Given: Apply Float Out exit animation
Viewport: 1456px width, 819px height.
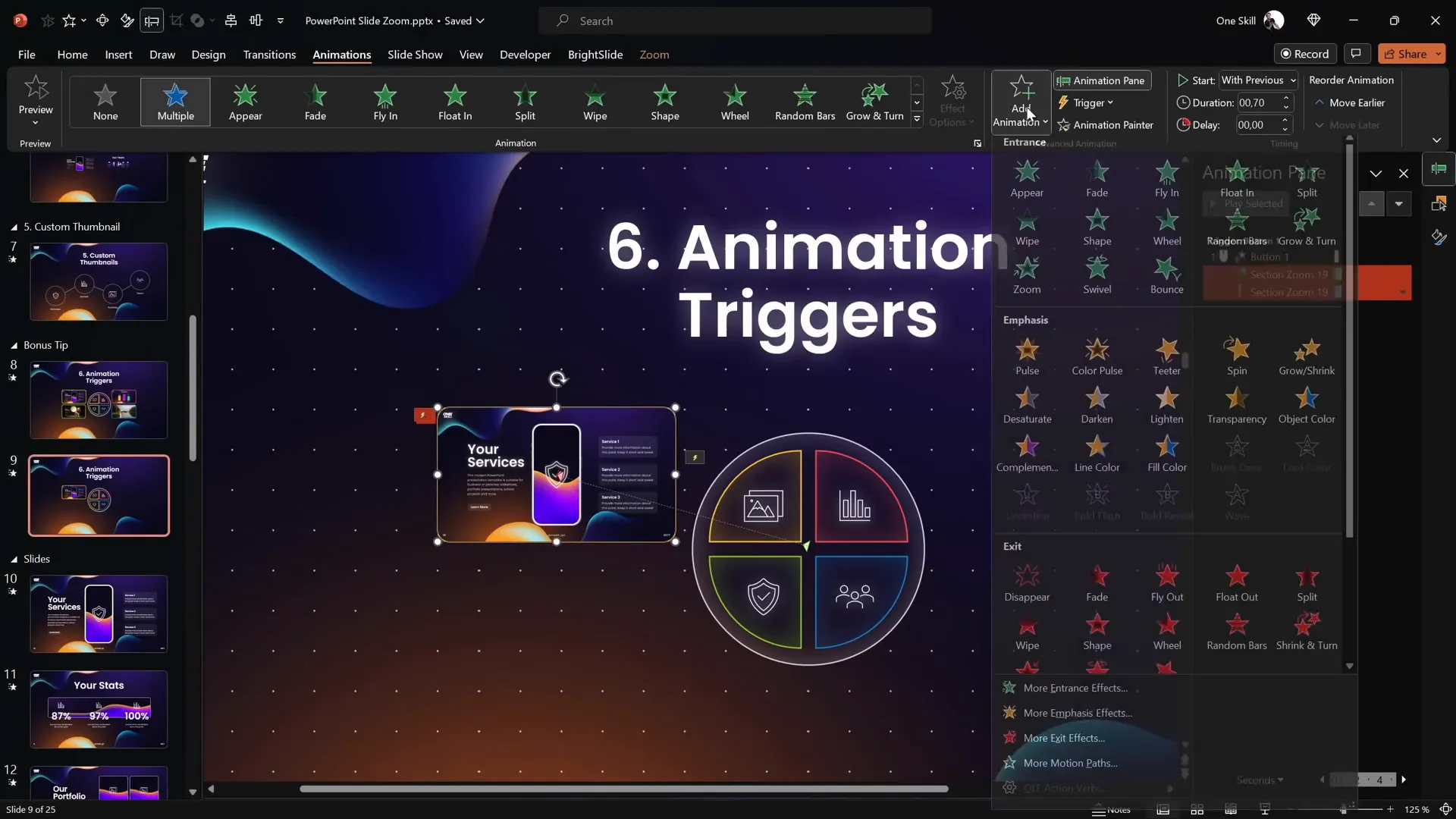Looking at the screenshot, I should [1237, 583].
